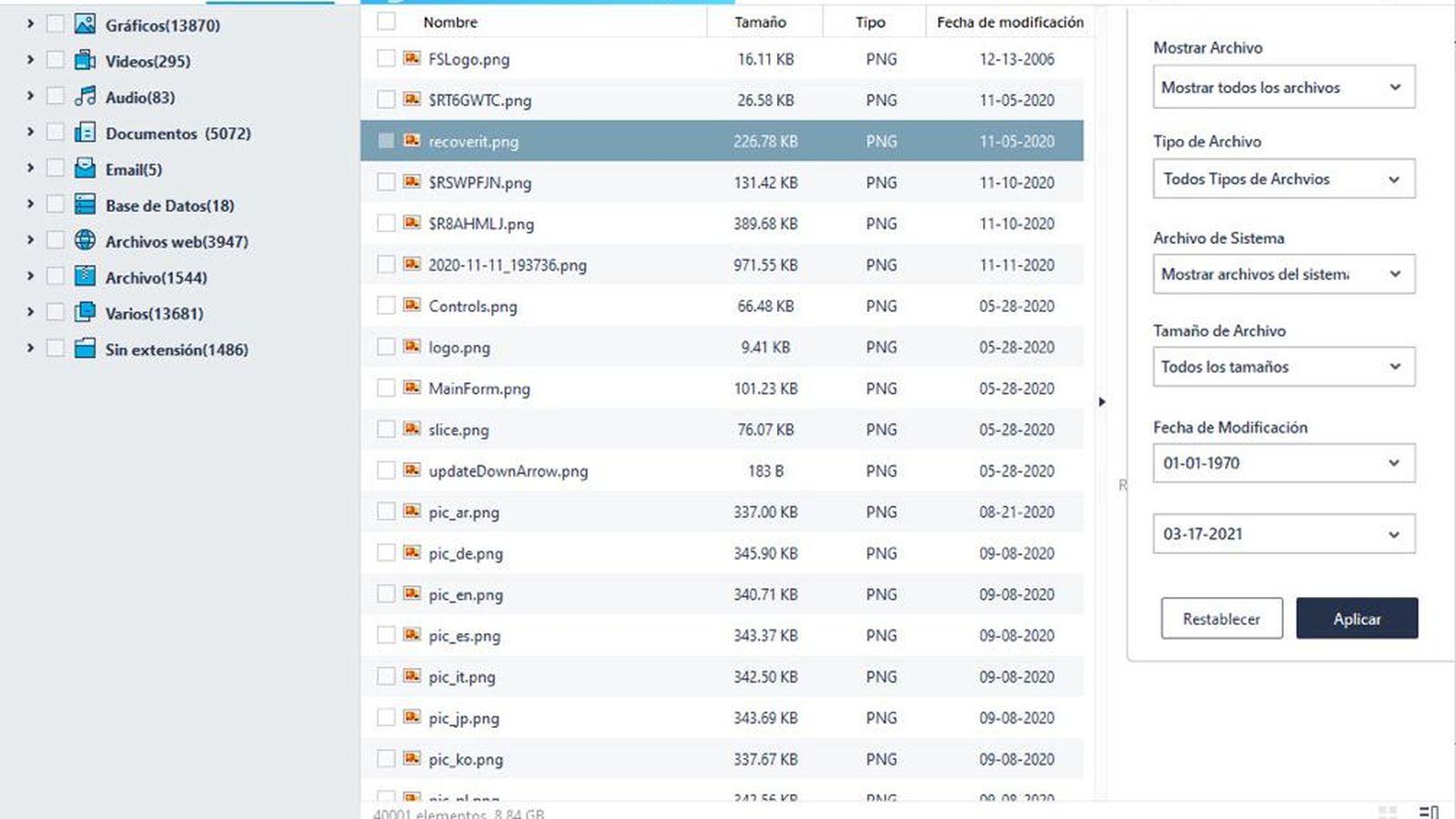Open the Mostrar Archivo dropdown
The width and height of the screenshot is (1456, 819).
coord(1283,87)
